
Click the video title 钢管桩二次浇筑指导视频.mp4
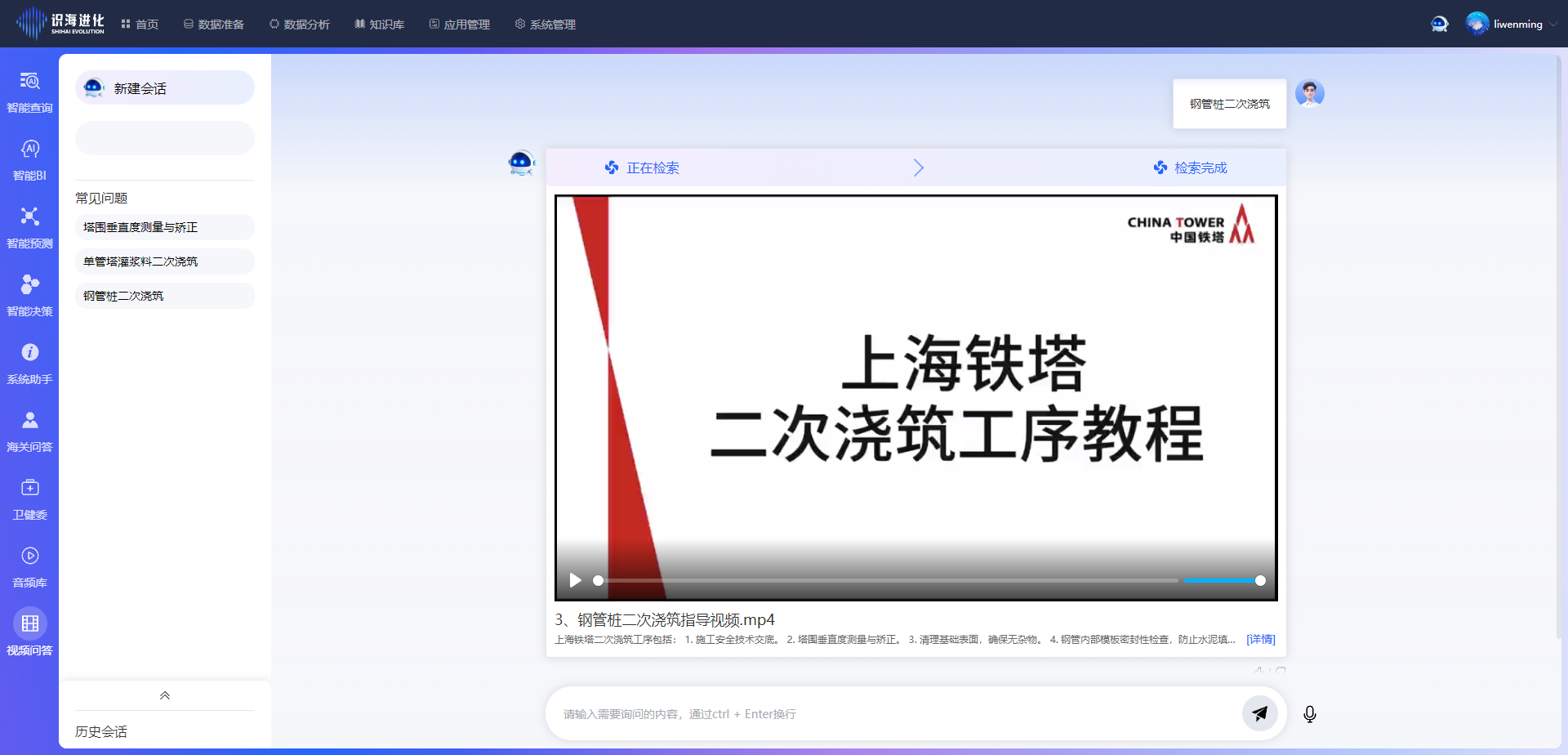point(665,619)
